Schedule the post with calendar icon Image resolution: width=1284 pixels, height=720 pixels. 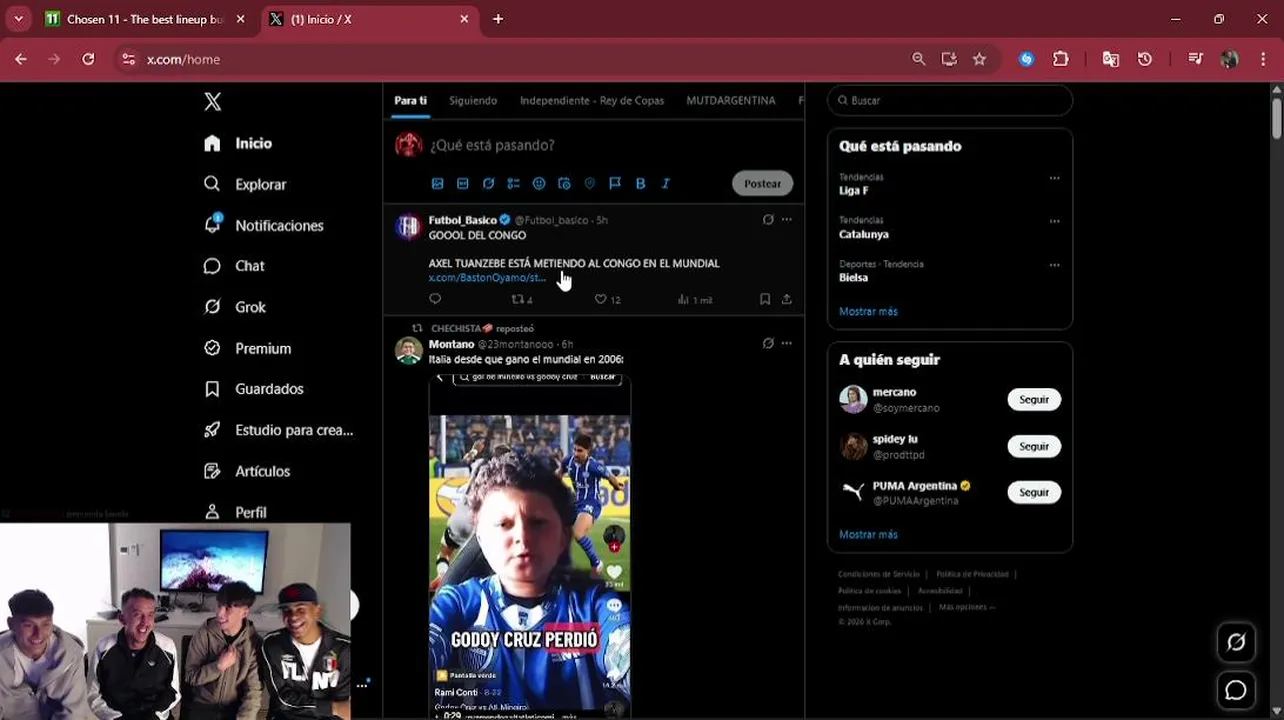pos(564,183)
